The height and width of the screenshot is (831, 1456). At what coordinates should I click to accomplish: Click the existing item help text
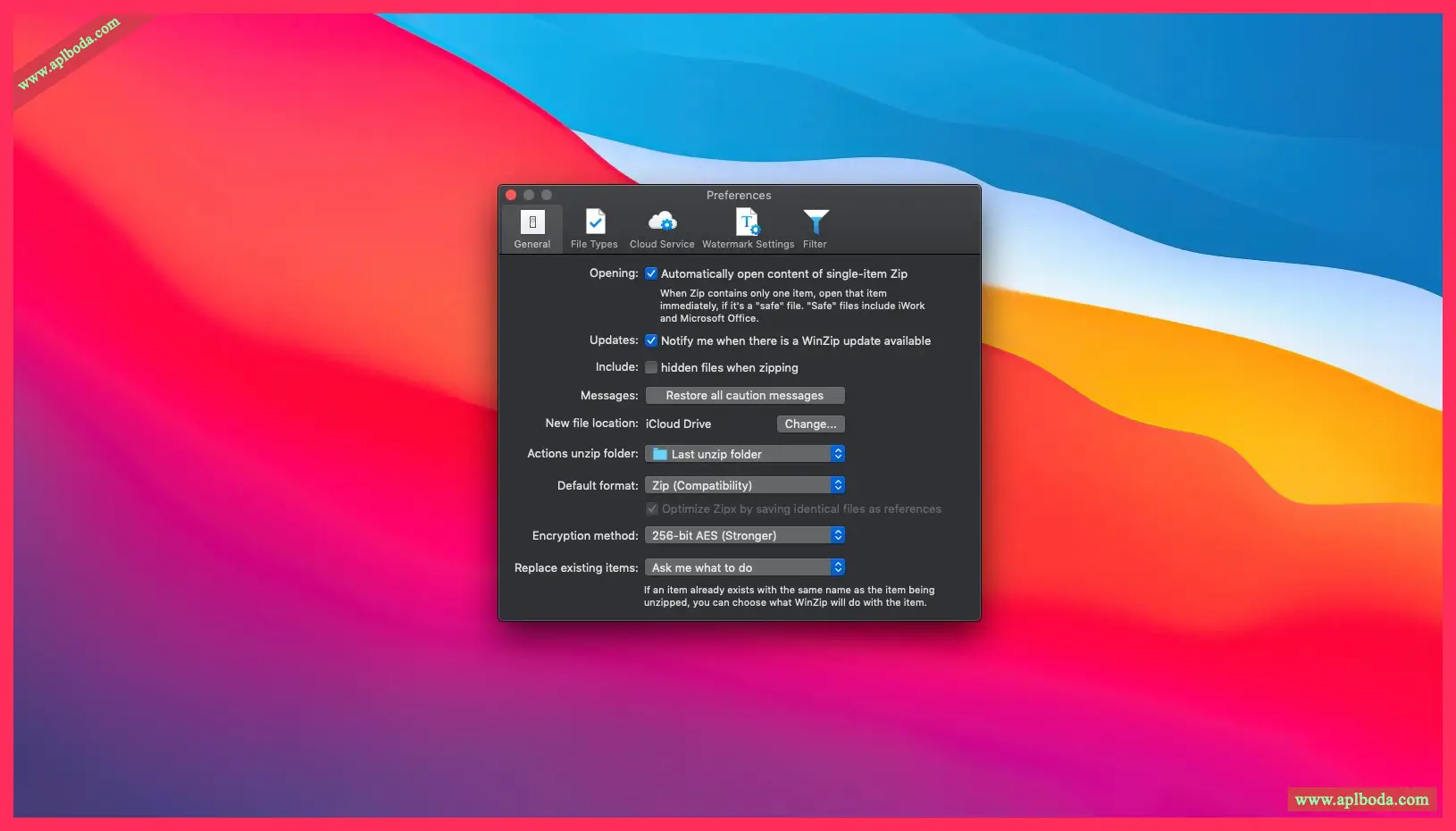[x=789, y=596]
